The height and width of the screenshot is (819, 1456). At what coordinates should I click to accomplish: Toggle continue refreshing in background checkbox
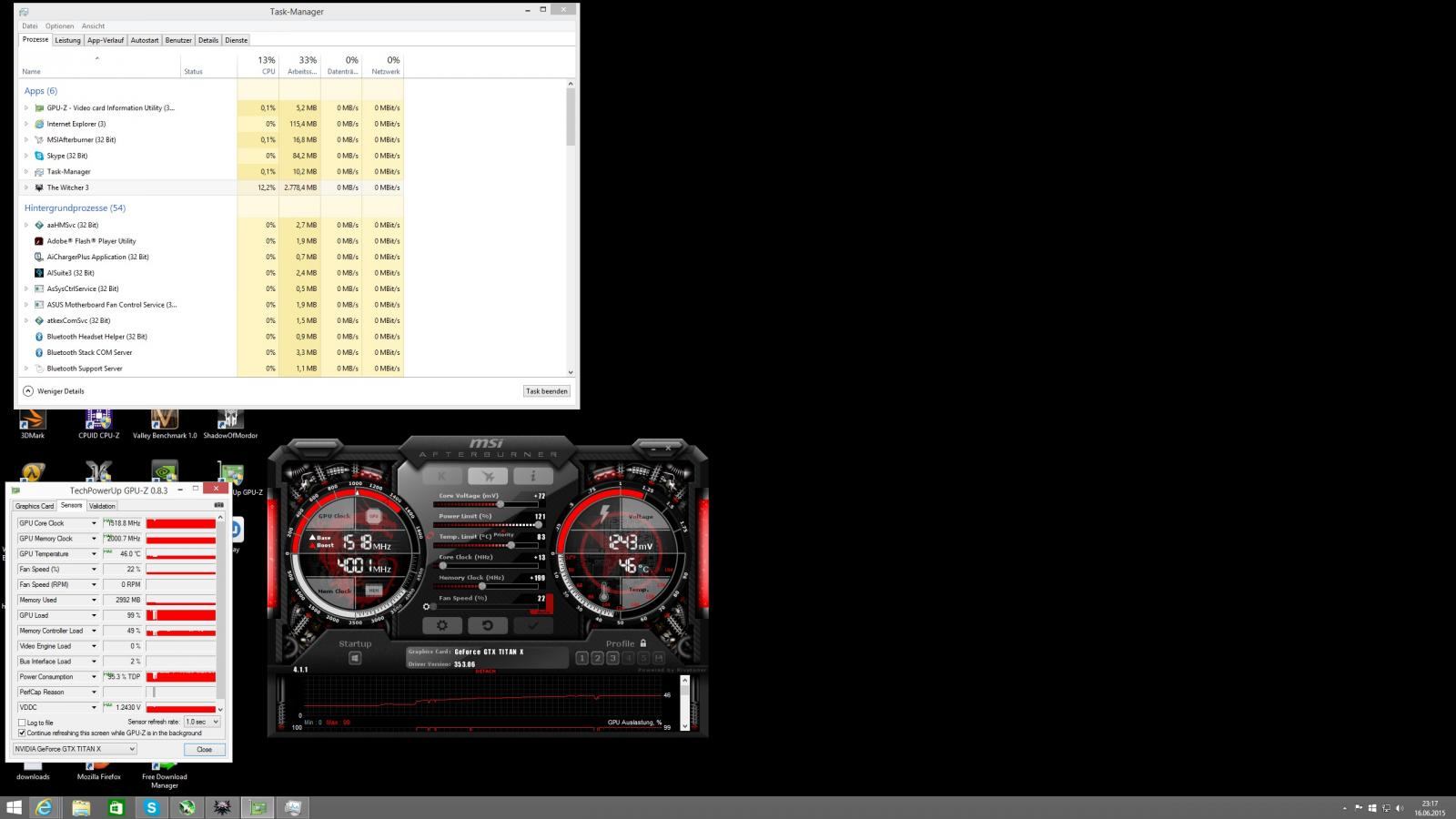tap(22, 733)
